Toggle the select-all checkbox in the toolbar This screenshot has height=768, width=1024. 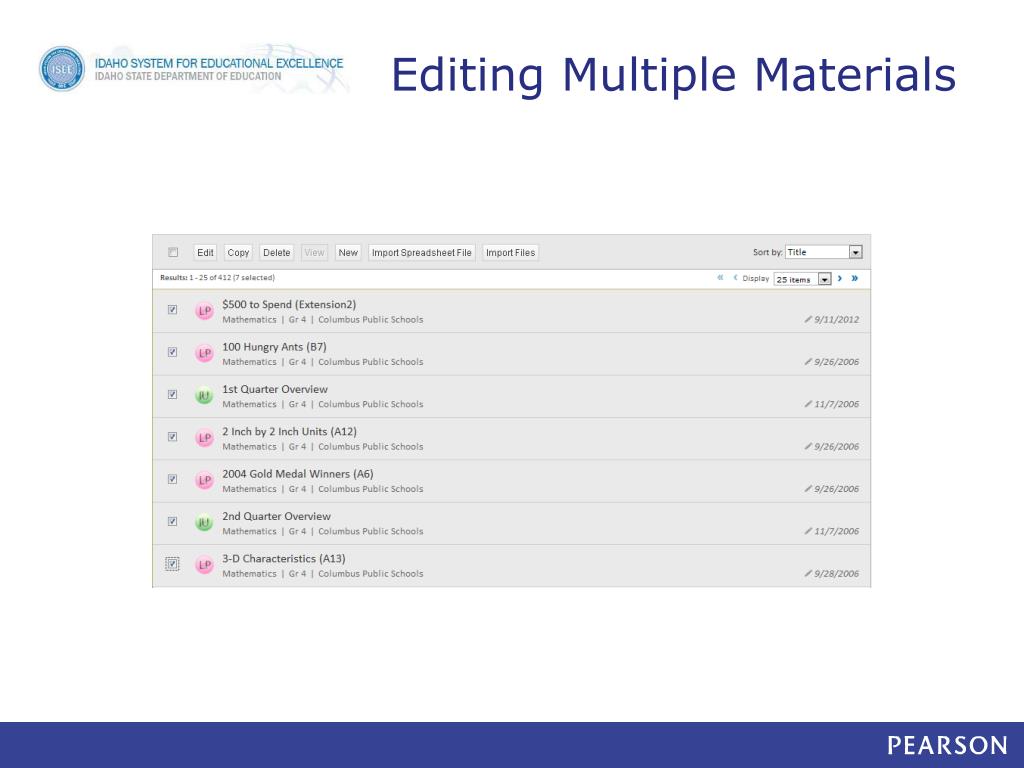173,252
